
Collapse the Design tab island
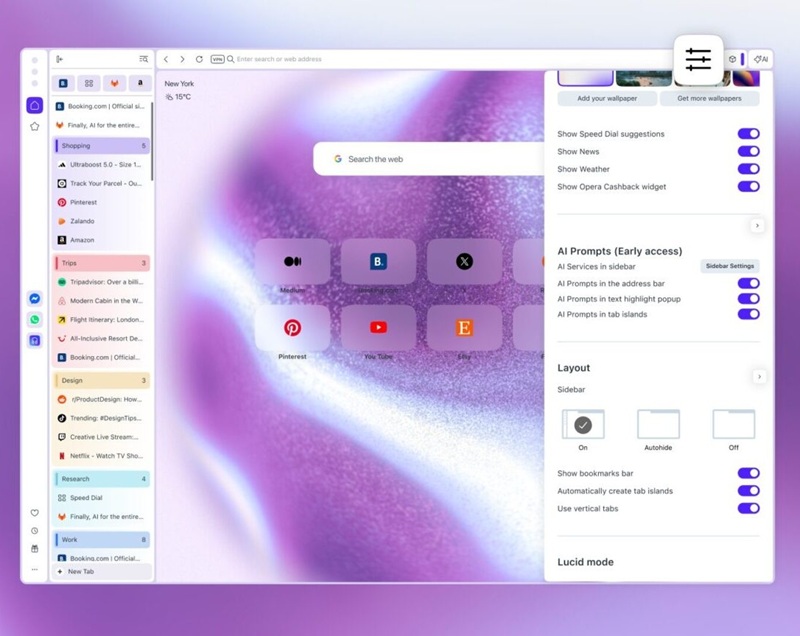tap(101, 380)
